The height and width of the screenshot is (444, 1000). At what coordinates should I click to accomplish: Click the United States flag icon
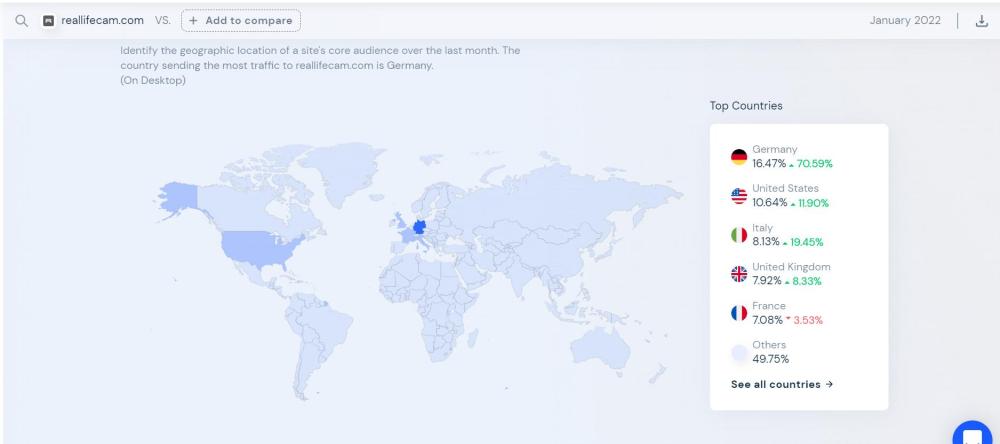739,196
